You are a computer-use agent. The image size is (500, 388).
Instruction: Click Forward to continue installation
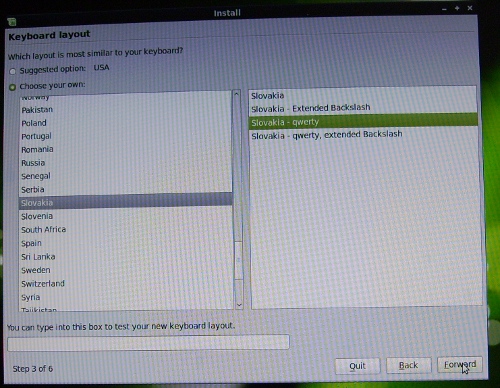click(460, 365)
